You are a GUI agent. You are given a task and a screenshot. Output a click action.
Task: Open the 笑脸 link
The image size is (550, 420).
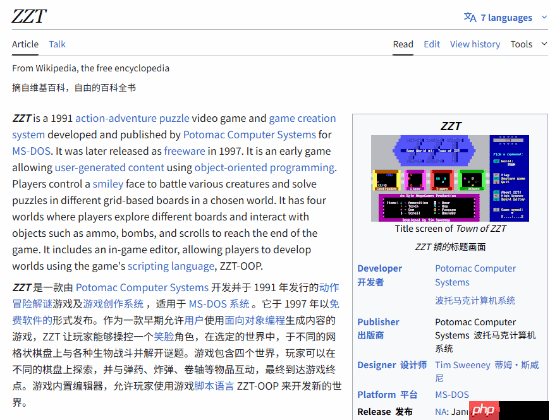[164, 337]
